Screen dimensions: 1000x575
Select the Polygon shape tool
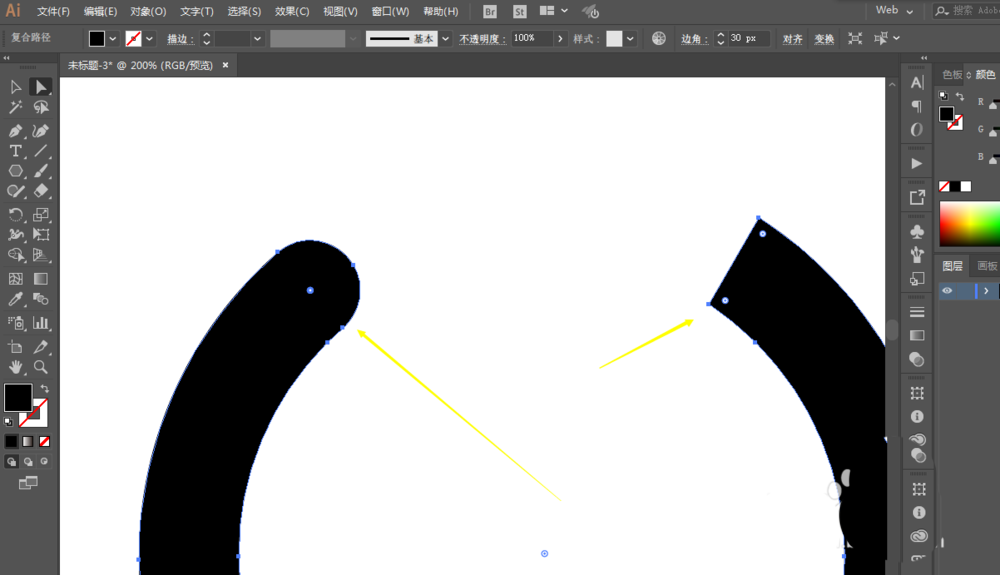tap(16, 171)
